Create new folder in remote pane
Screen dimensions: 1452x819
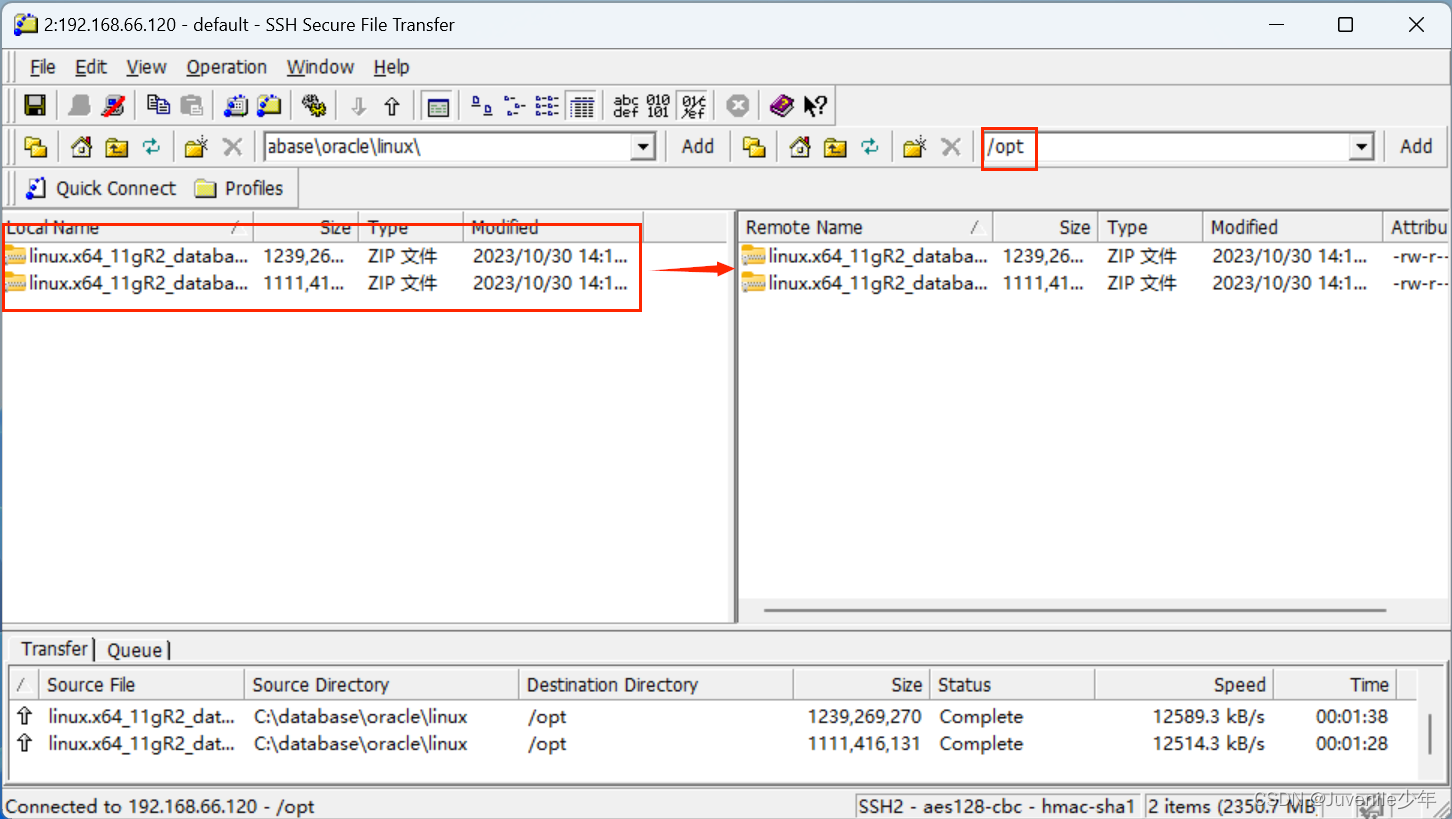(914, 147)
